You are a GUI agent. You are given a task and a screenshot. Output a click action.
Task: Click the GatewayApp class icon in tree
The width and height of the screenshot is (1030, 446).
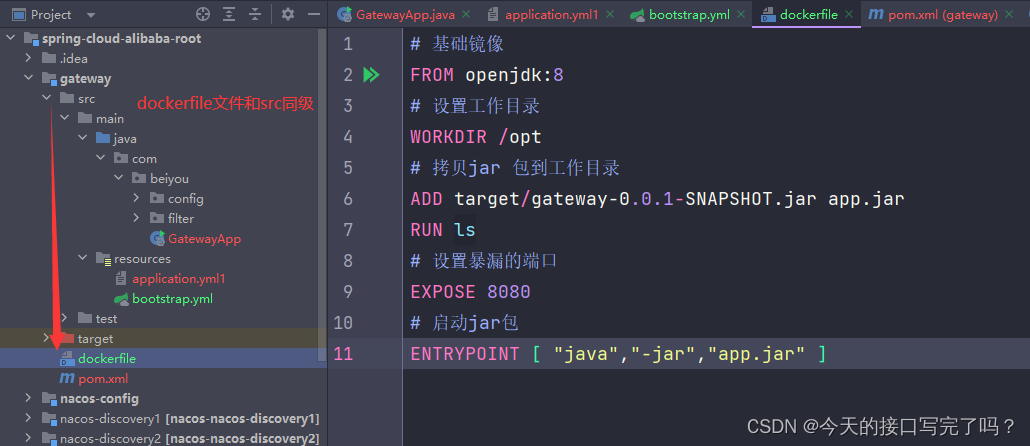[157, 238]
